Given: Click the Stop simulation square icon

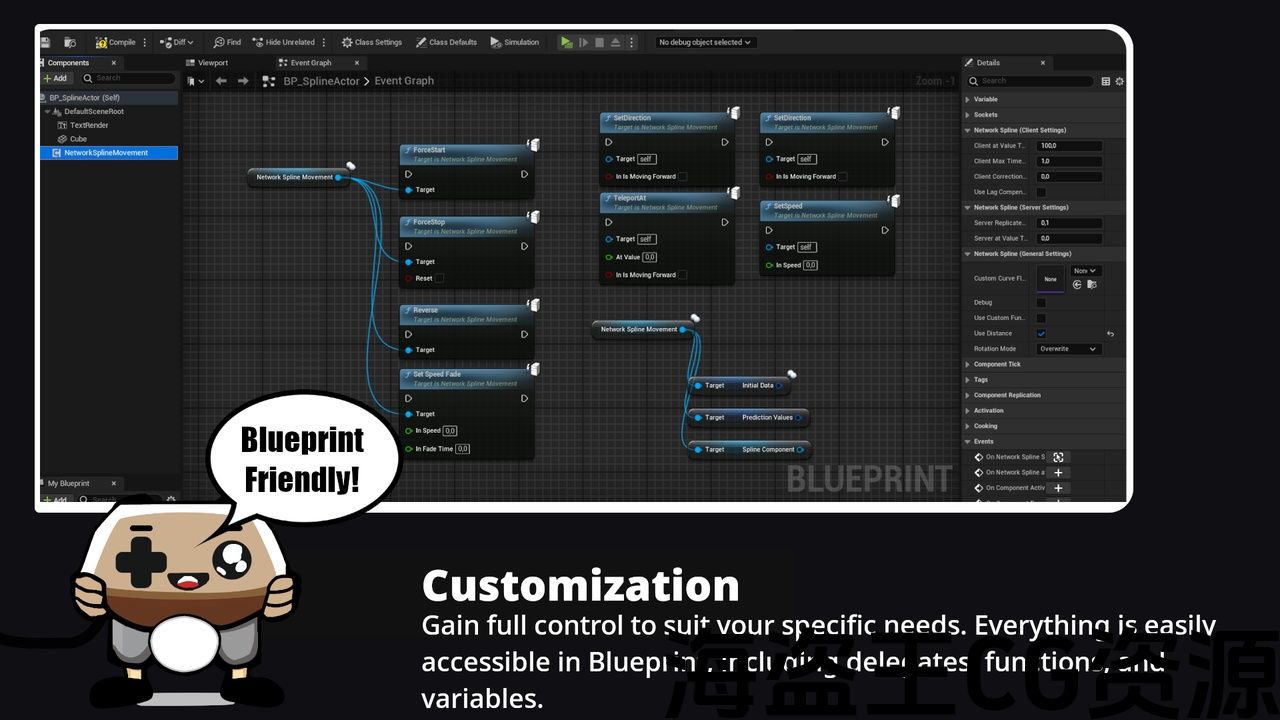Looking at the screenshot, I should click(599, 42).
